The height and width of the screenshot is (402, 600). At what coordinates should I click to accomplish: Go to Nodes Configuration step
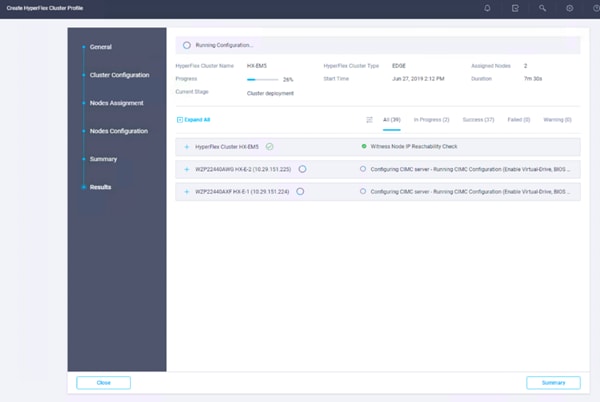pyautogui.click(x=119, y=131)
